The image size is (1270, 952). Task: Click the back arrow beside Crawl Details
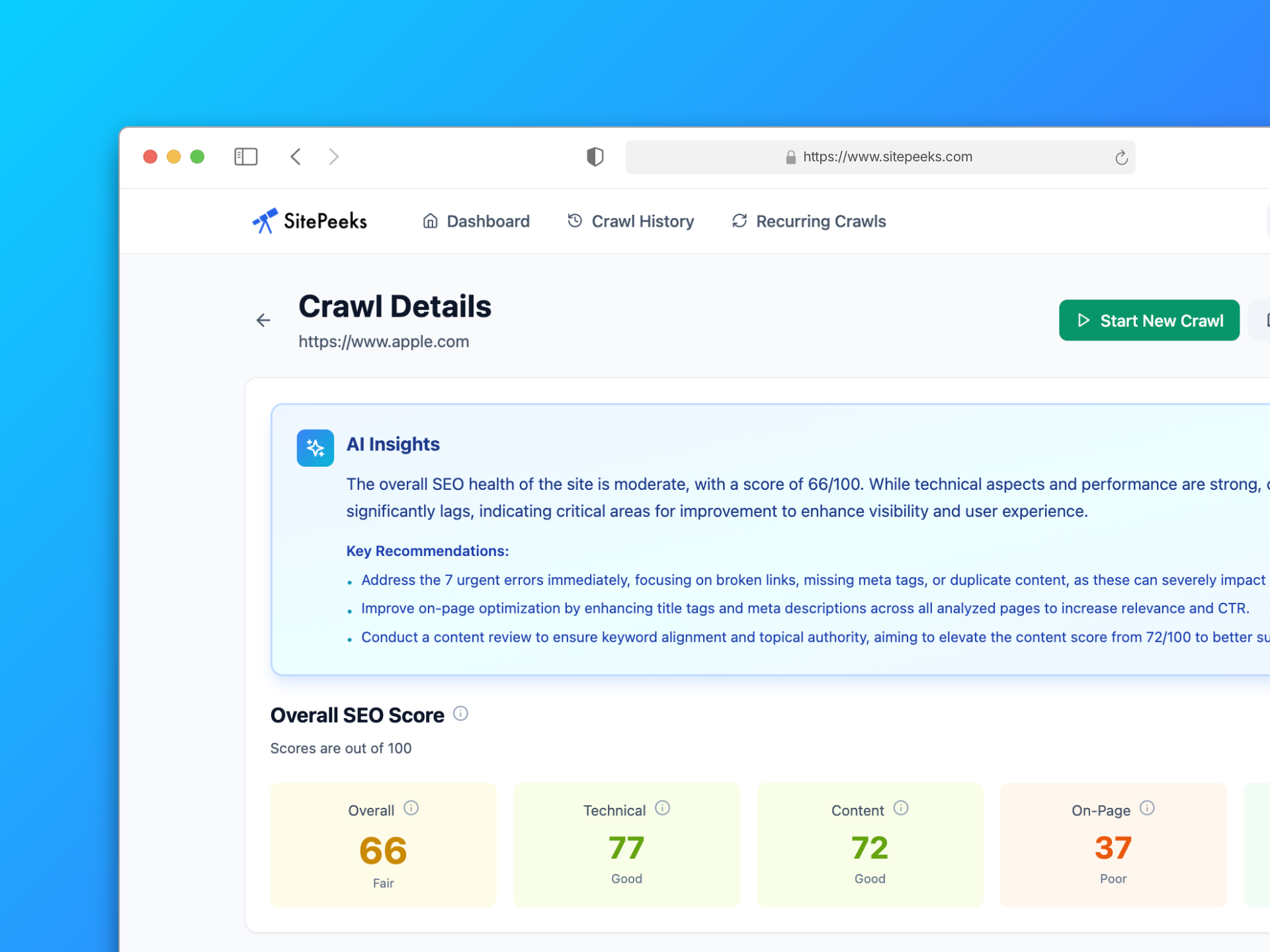pyautogui.click(x=263, y=320)
